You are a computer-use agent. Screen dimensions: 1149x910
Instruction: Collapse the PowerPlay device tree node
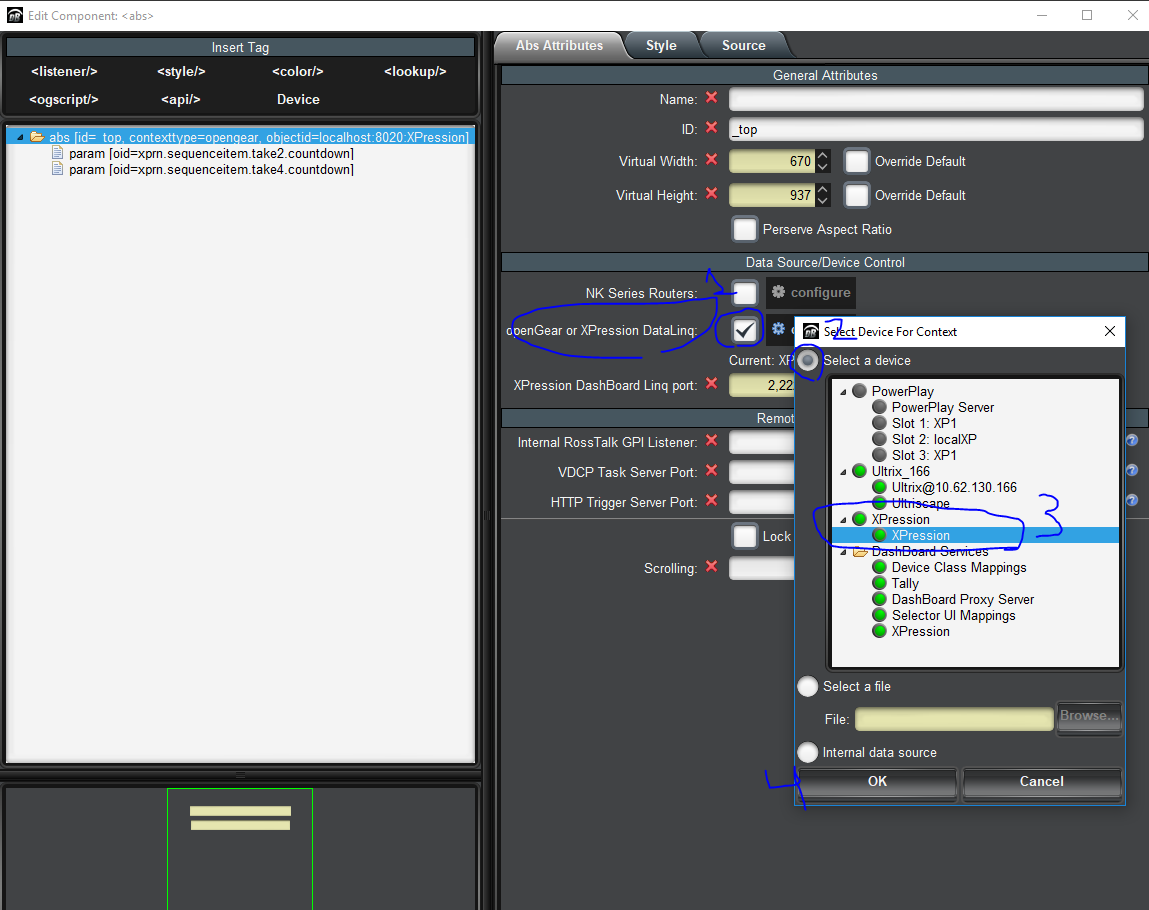tap(842, 391)
